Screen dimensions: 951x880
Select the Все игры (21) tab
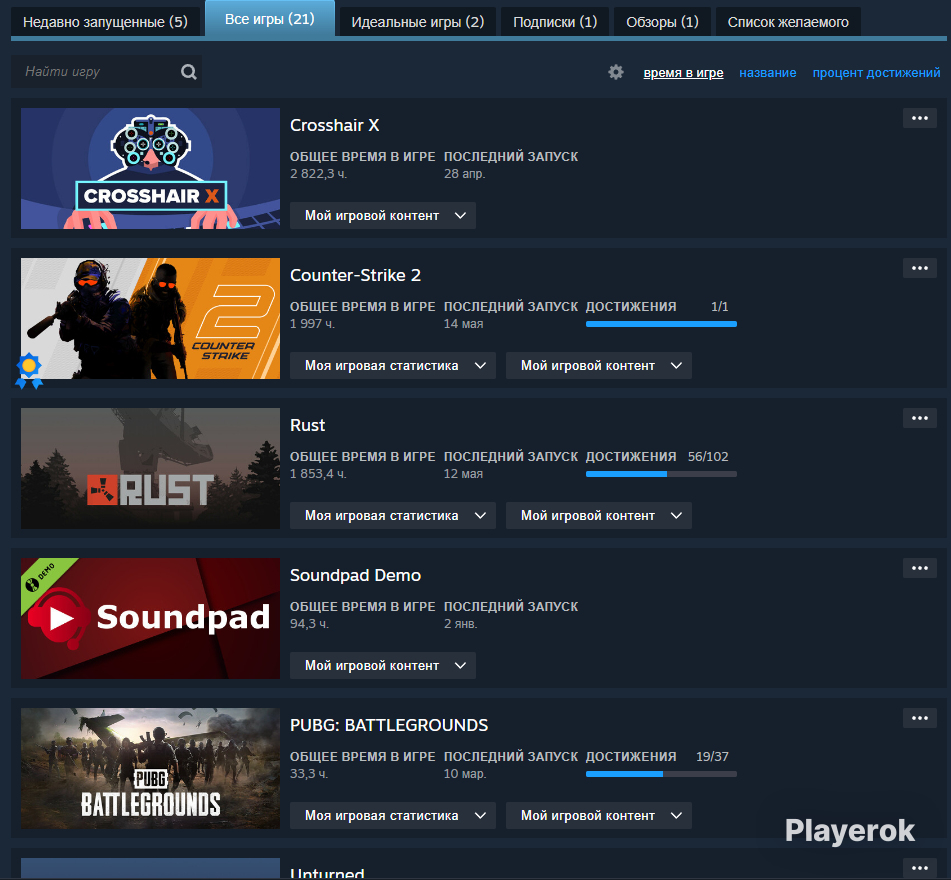[x=270, y=19]
